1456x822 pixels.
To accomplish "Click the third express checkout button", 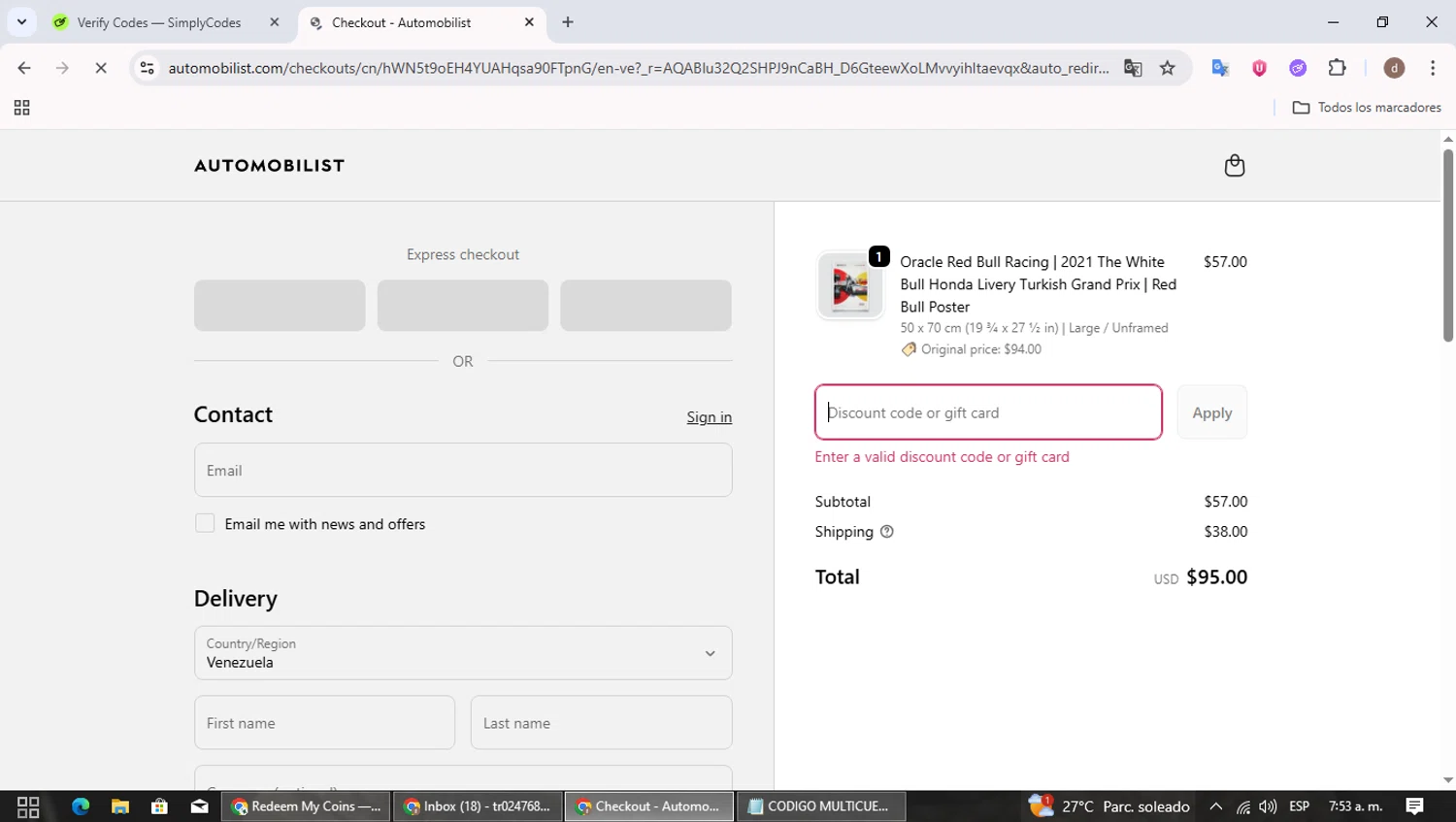I will (x=645, y=306).
